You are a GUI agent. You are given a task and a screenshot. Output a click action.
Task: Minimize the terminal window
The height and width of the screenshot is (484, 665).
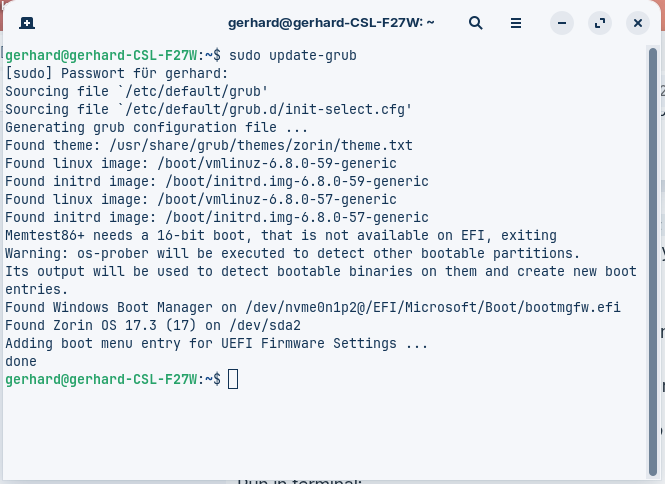pos(562,23)
